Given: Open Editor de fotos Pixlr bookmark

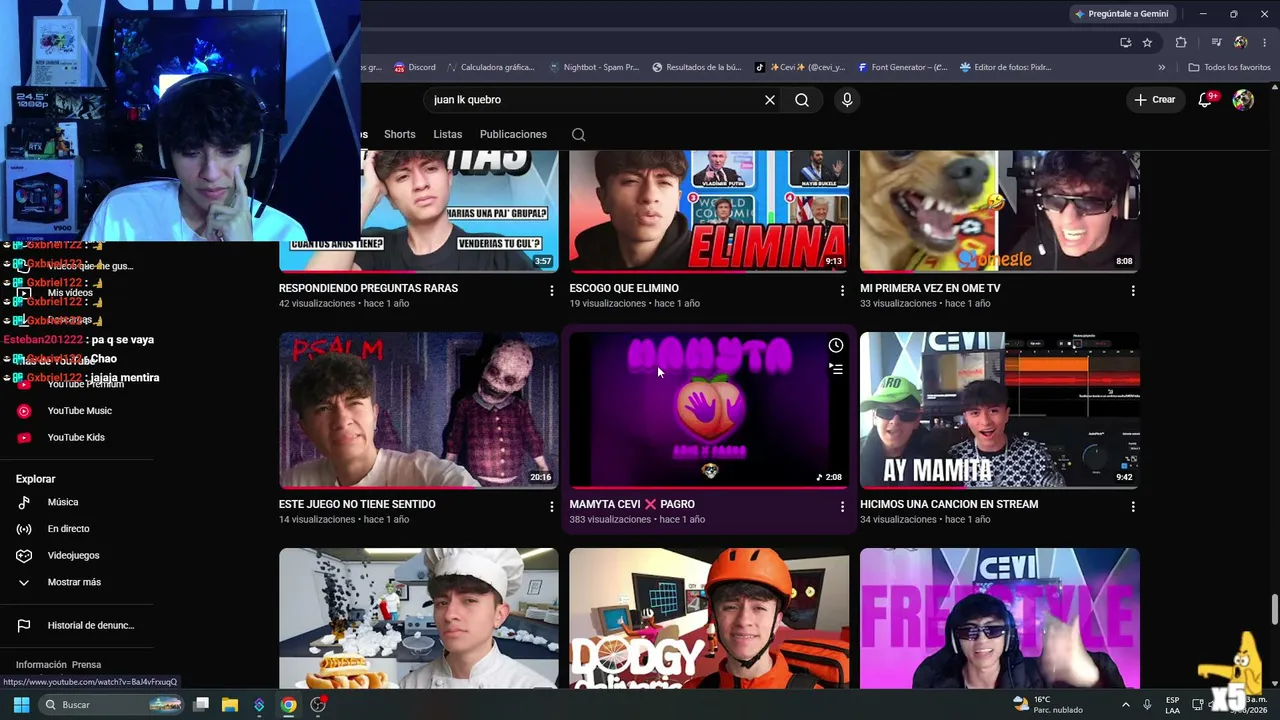Looking at the screenshot, I should point(1005,67).
